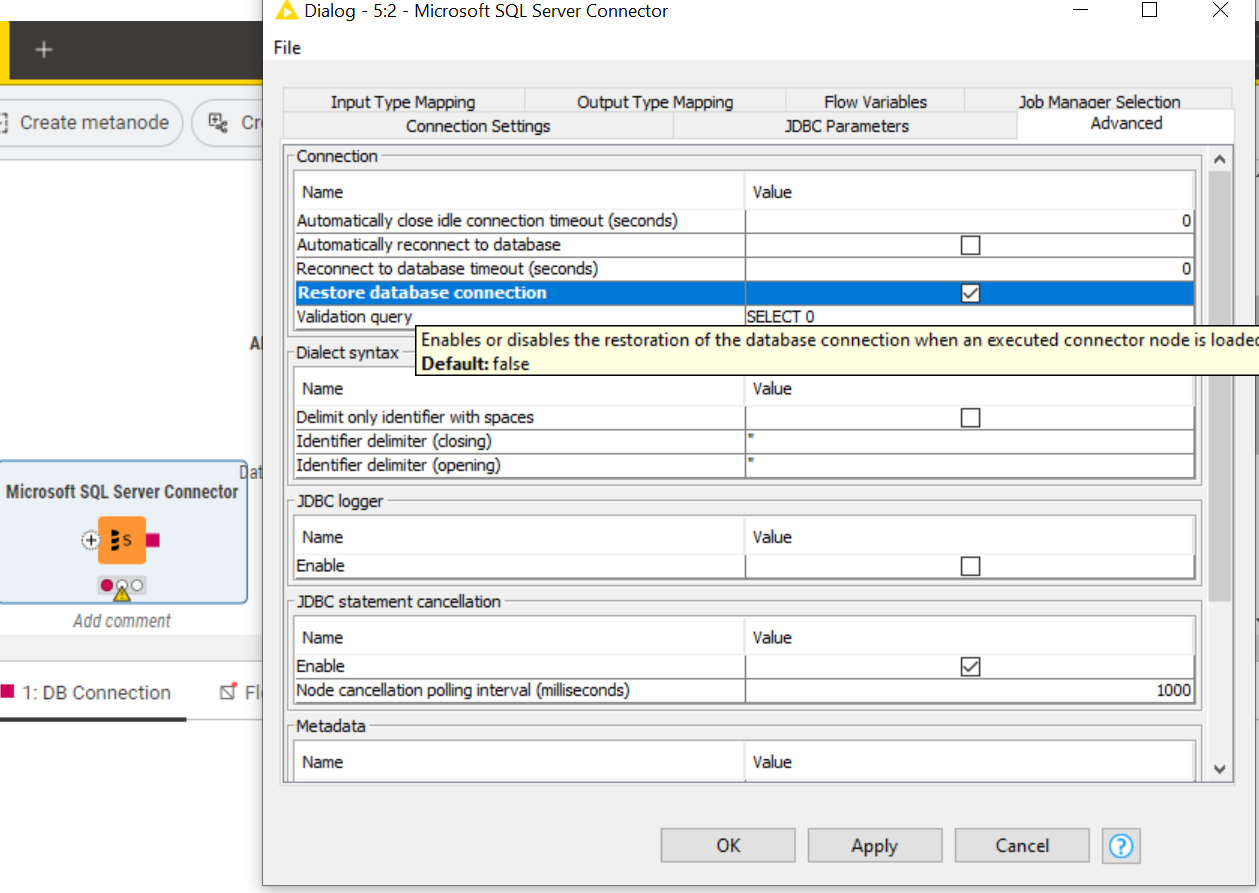Image resolution: width=1259 pixels, height=893 pixels.
Task: Click the vertical scrollbar thumb in the Advanced panel
Action: click(1219, 386)
